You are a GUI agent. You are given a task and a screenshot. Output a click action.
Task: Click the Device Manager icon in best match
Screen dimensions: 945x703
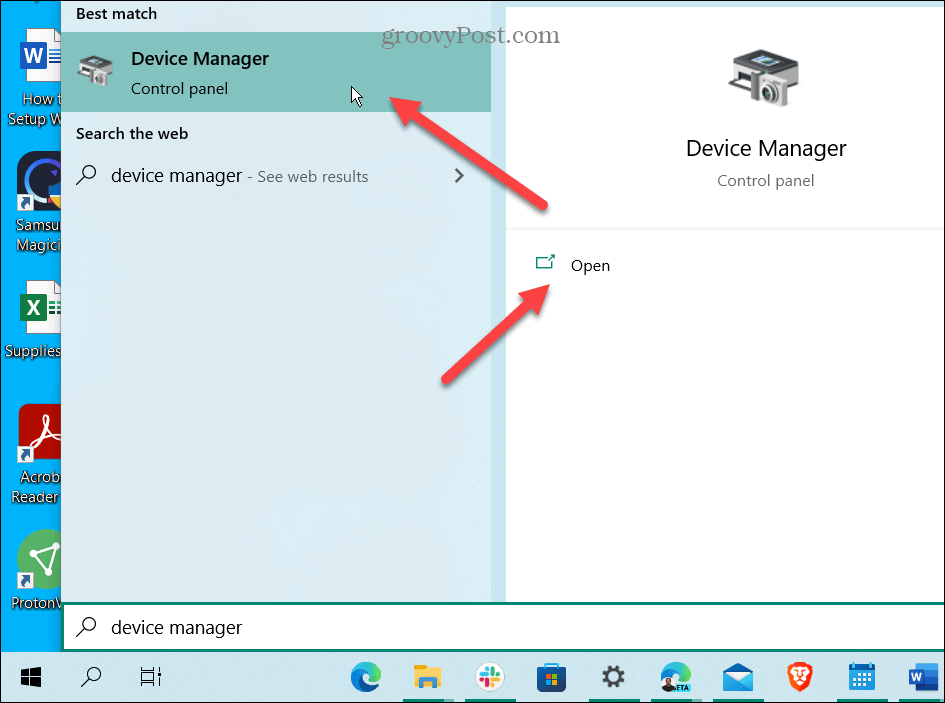pyautogui.click(x=95, y=71)
